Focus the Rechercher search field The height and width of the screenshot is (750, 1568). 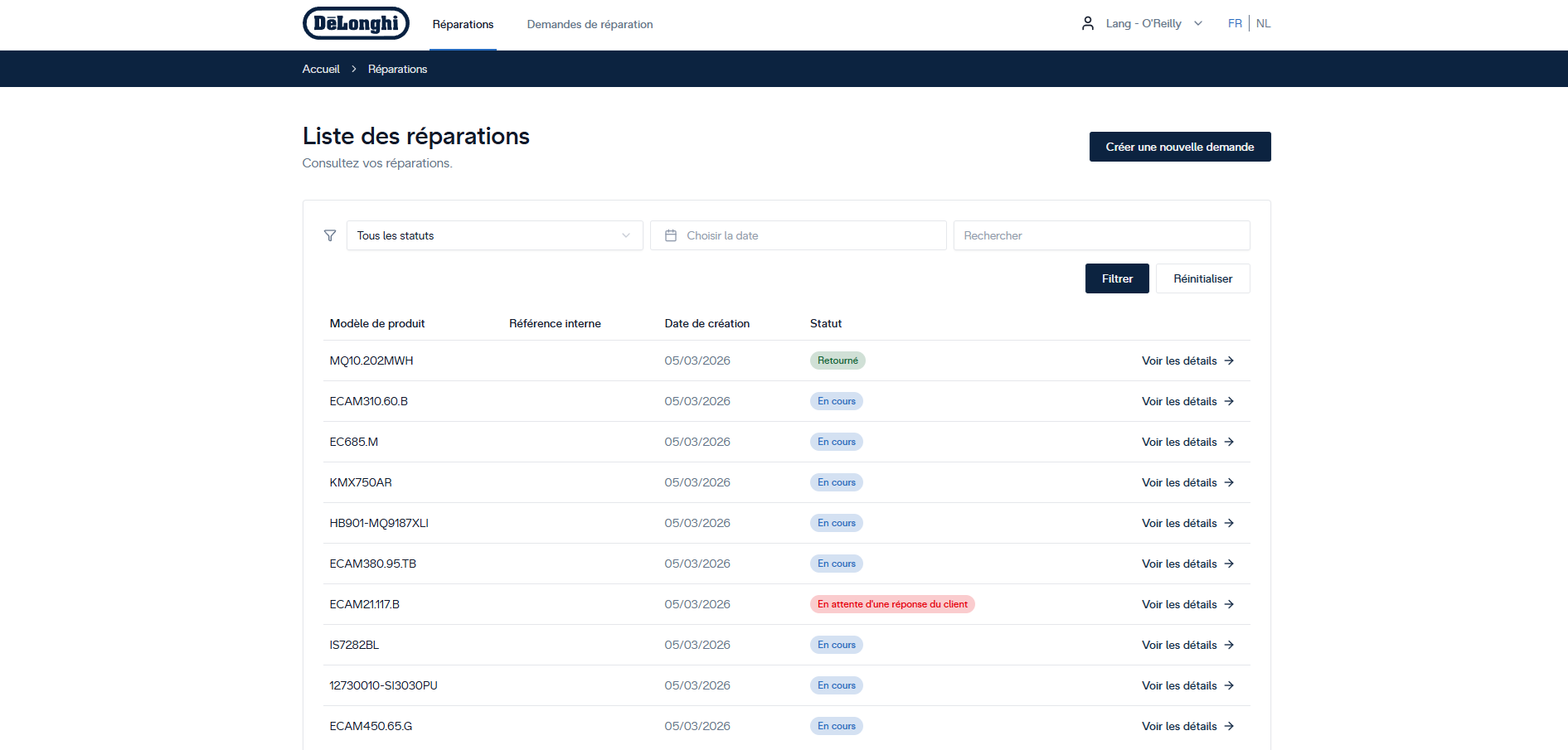pos(1101,236)
